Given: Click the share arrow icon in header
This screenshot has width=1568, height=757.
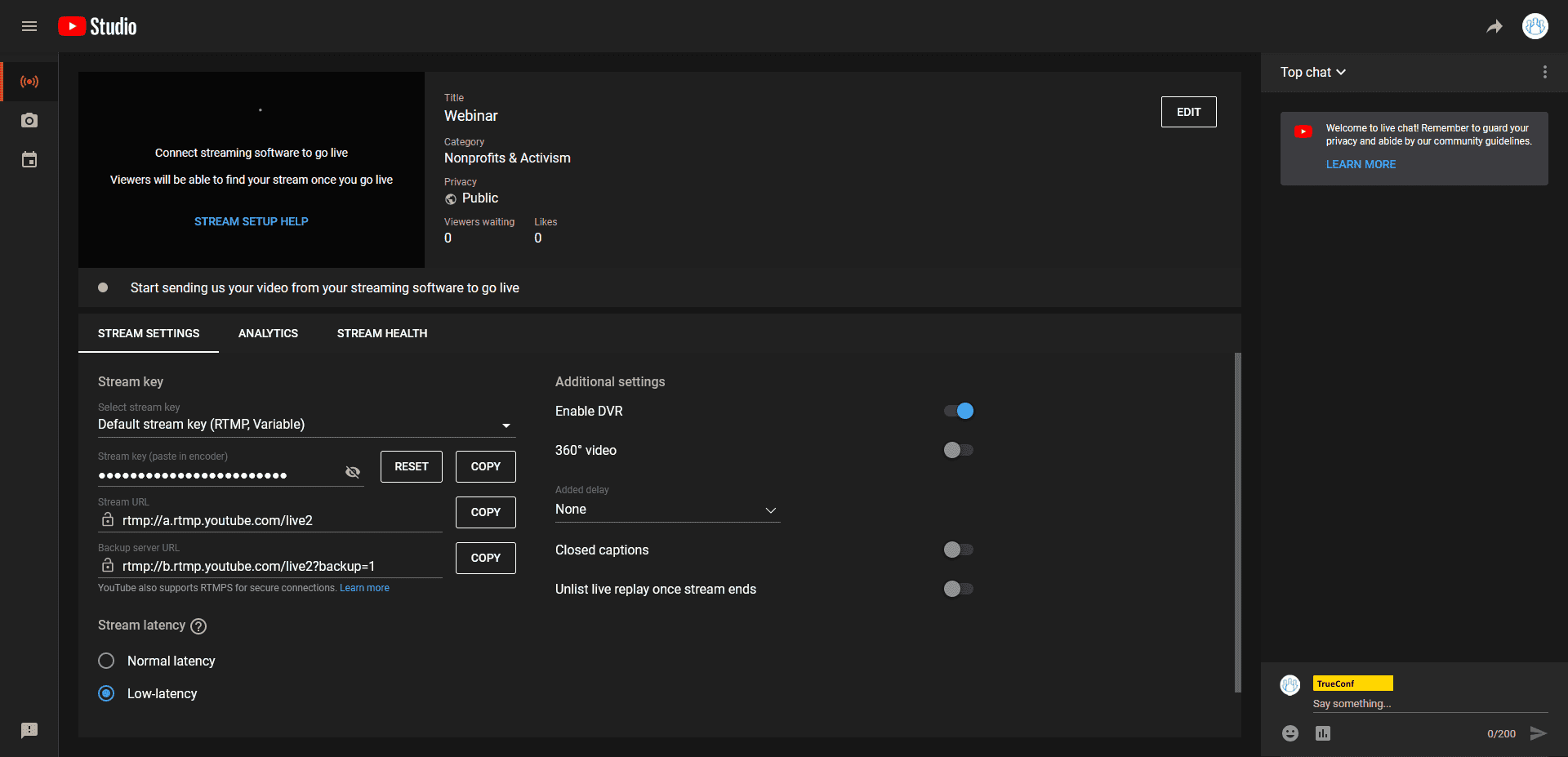Looking at the screenshot, I should 1494,26.
